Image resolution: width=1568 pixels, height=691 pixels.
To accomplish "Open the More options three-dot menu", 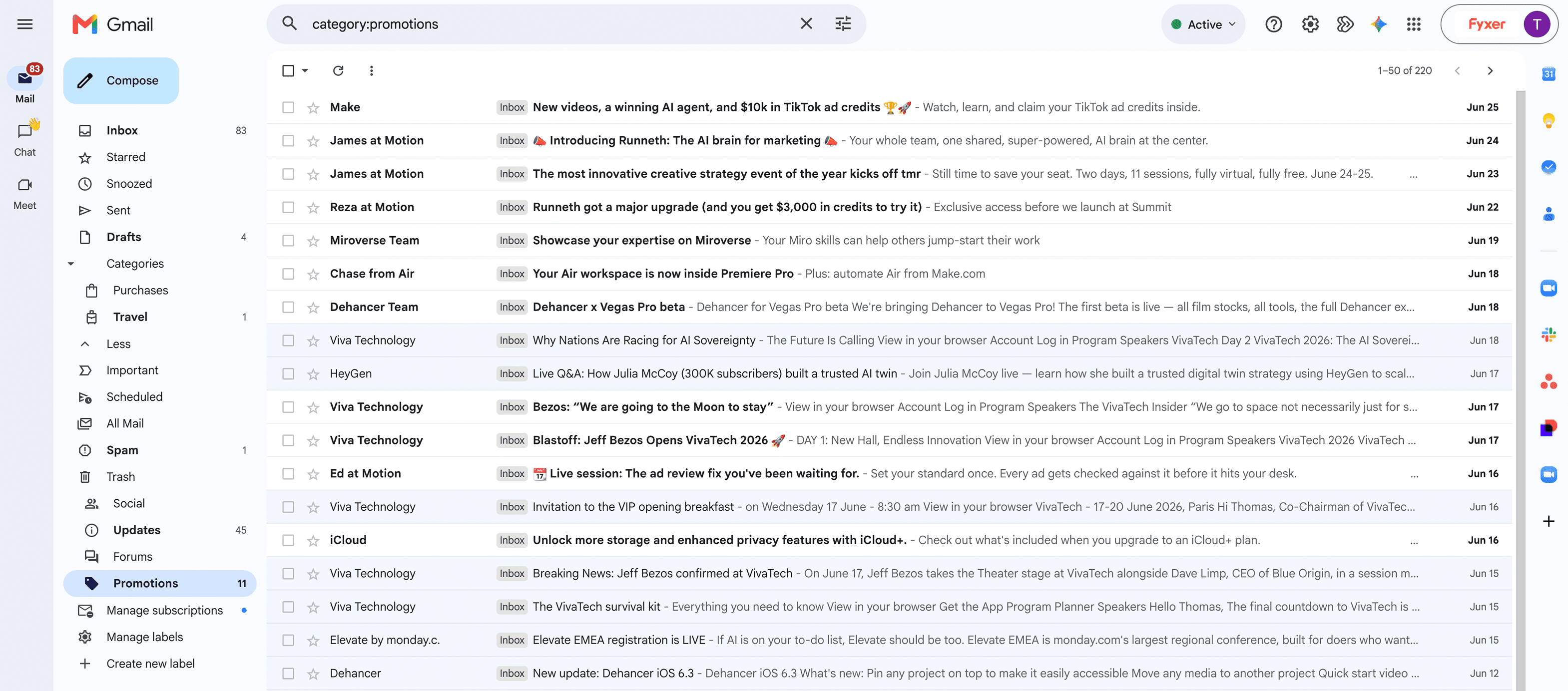I will [371, 70].
